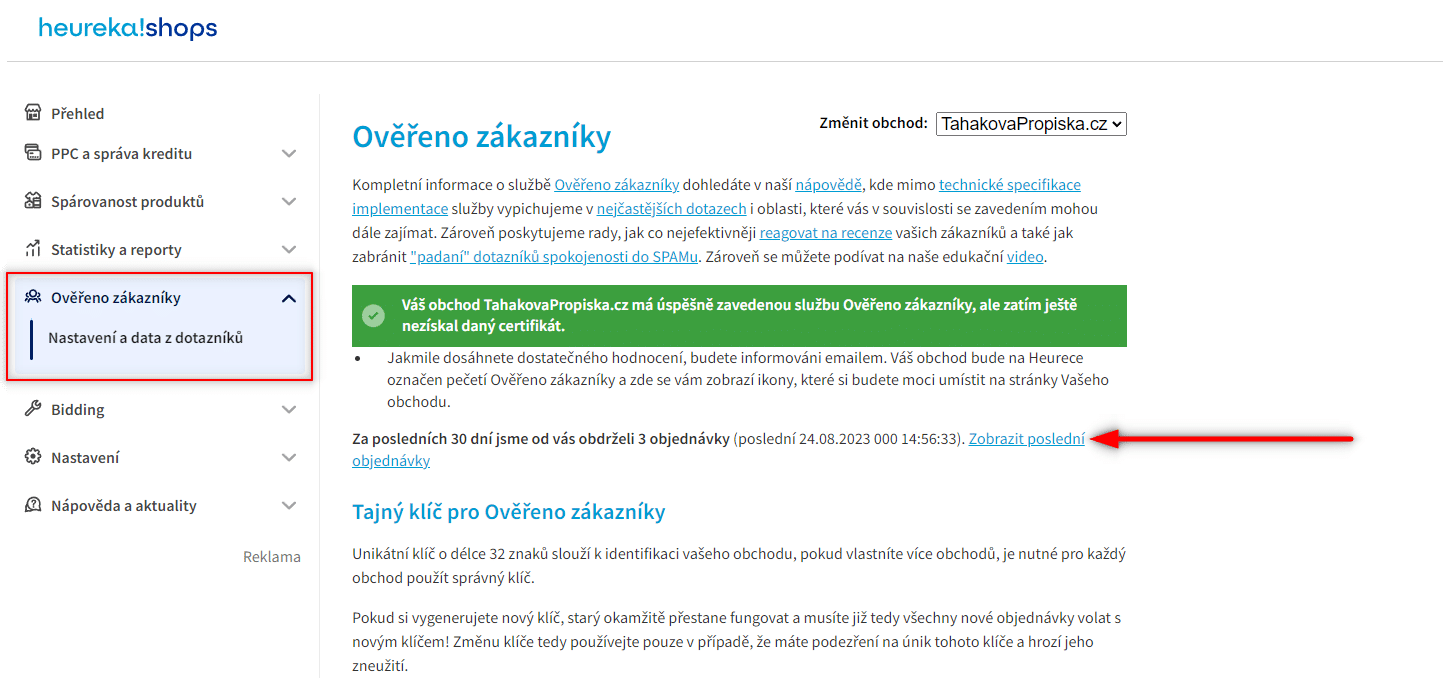Click the heureka!shops logo
Image resolution: width=1443 pixels, height=678 pixels.
(128, 29)
